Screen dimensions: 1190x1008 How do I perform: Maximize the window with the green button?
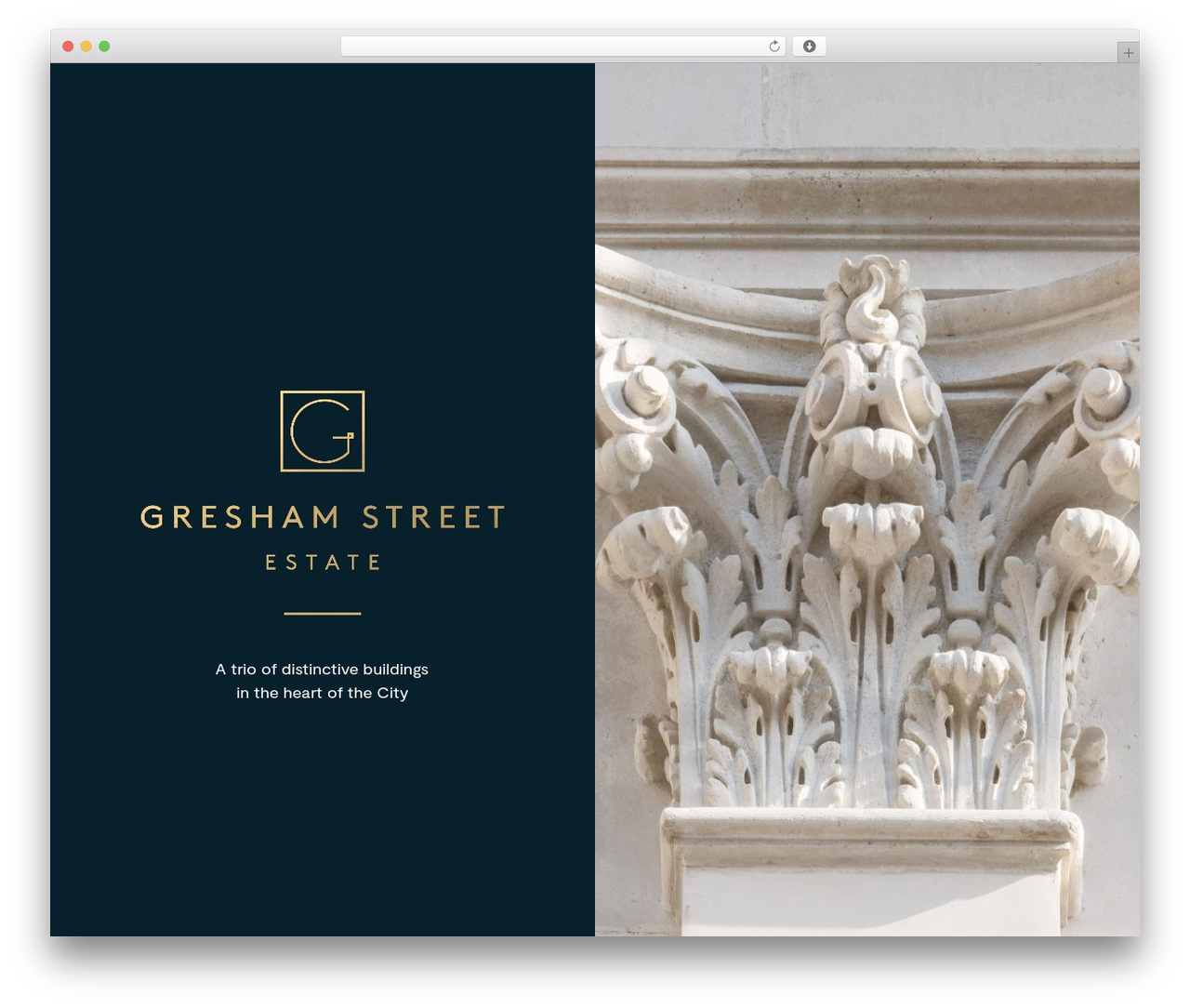(104, 46)
